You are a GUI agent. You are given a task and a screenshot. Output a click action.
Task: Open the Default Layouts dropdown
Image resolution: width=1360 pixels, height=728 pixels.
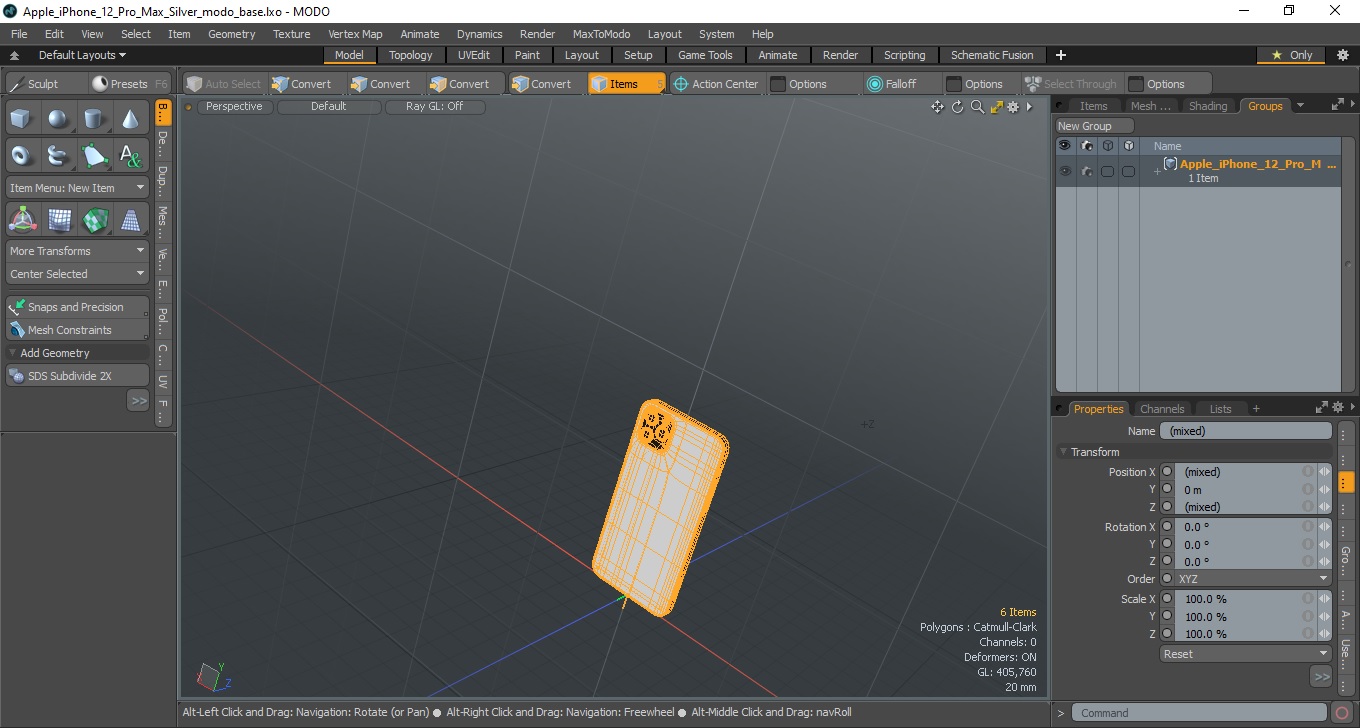pos(82,55)
